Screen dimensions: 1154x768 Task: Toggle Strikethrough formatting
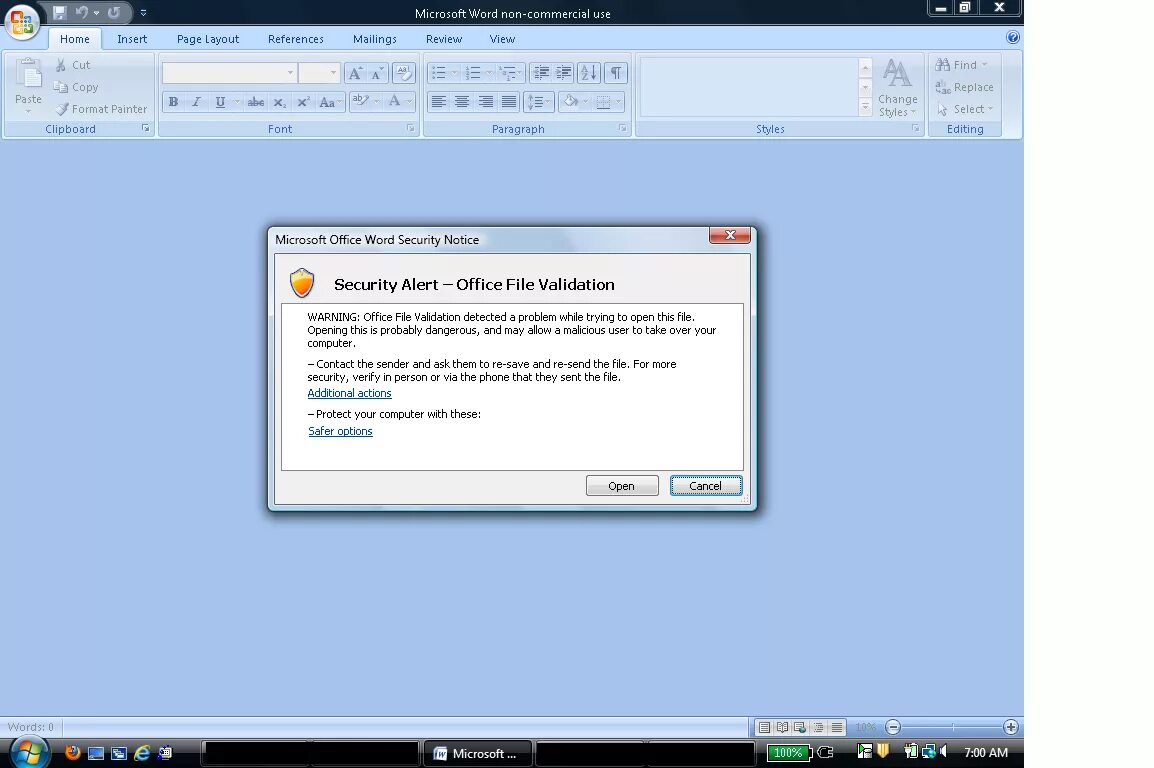[x=255, y=102]
